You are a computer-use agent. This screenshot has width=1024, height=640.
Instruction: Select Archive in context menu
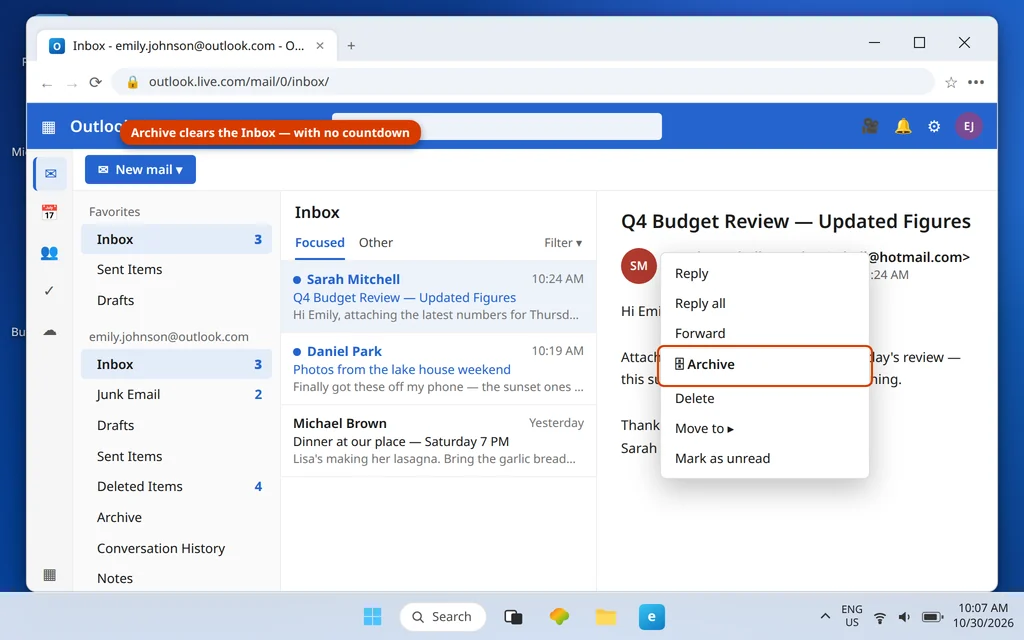[x=765, y=365]
